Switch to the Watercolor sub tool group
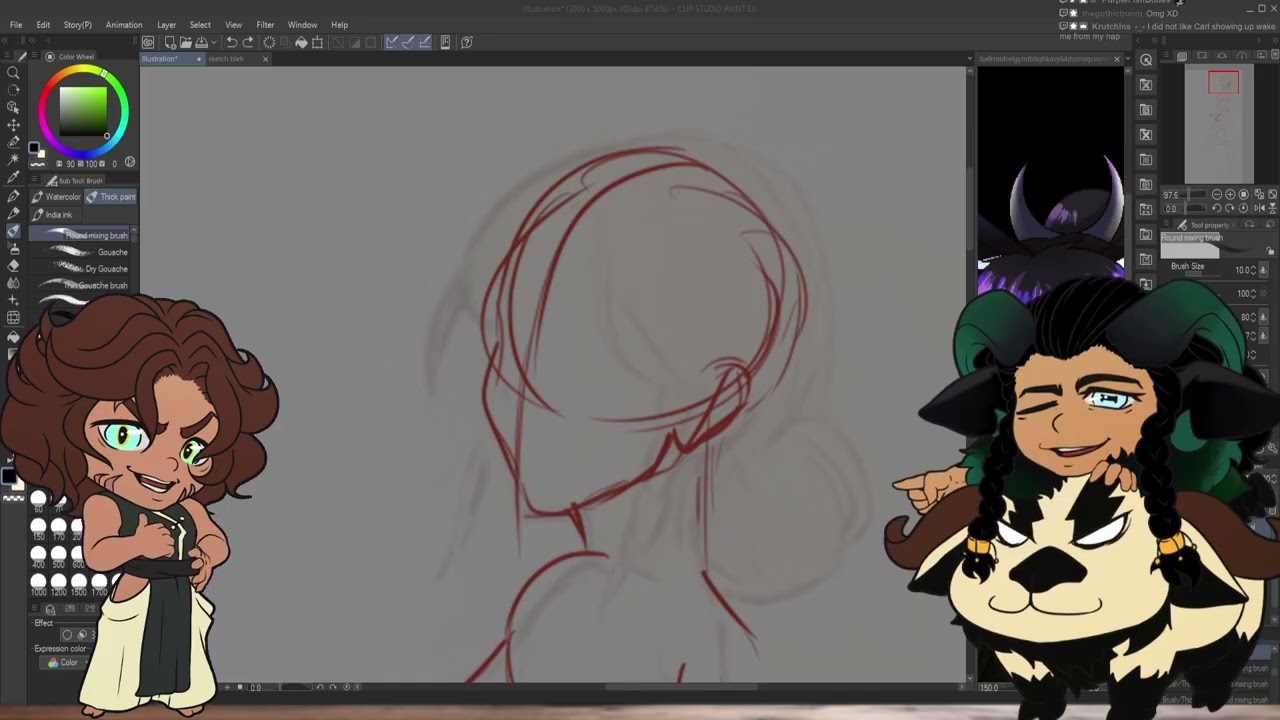1280x720 pixels. pyautogui.click(x=56, y=197)
